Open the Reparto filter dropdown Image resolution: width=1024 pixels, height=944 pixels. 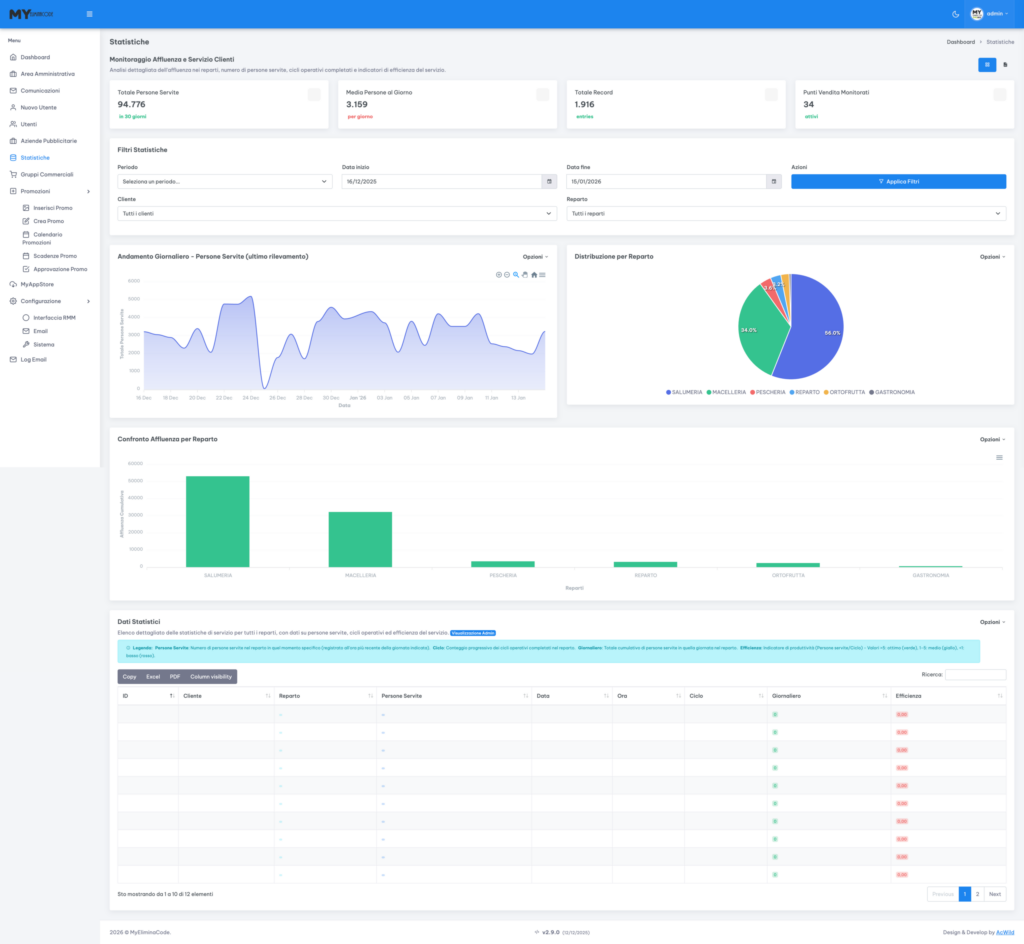[786, 213]
